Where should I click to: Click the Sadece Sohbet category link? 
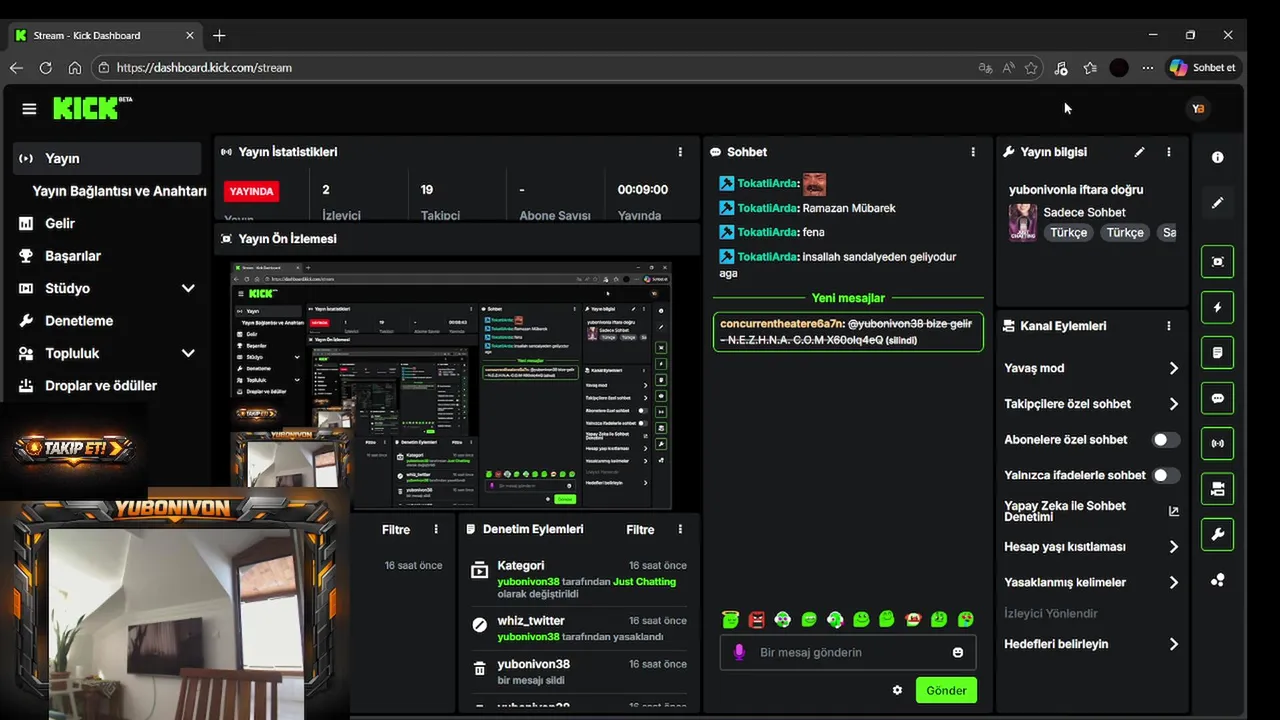click(1084, 212)
